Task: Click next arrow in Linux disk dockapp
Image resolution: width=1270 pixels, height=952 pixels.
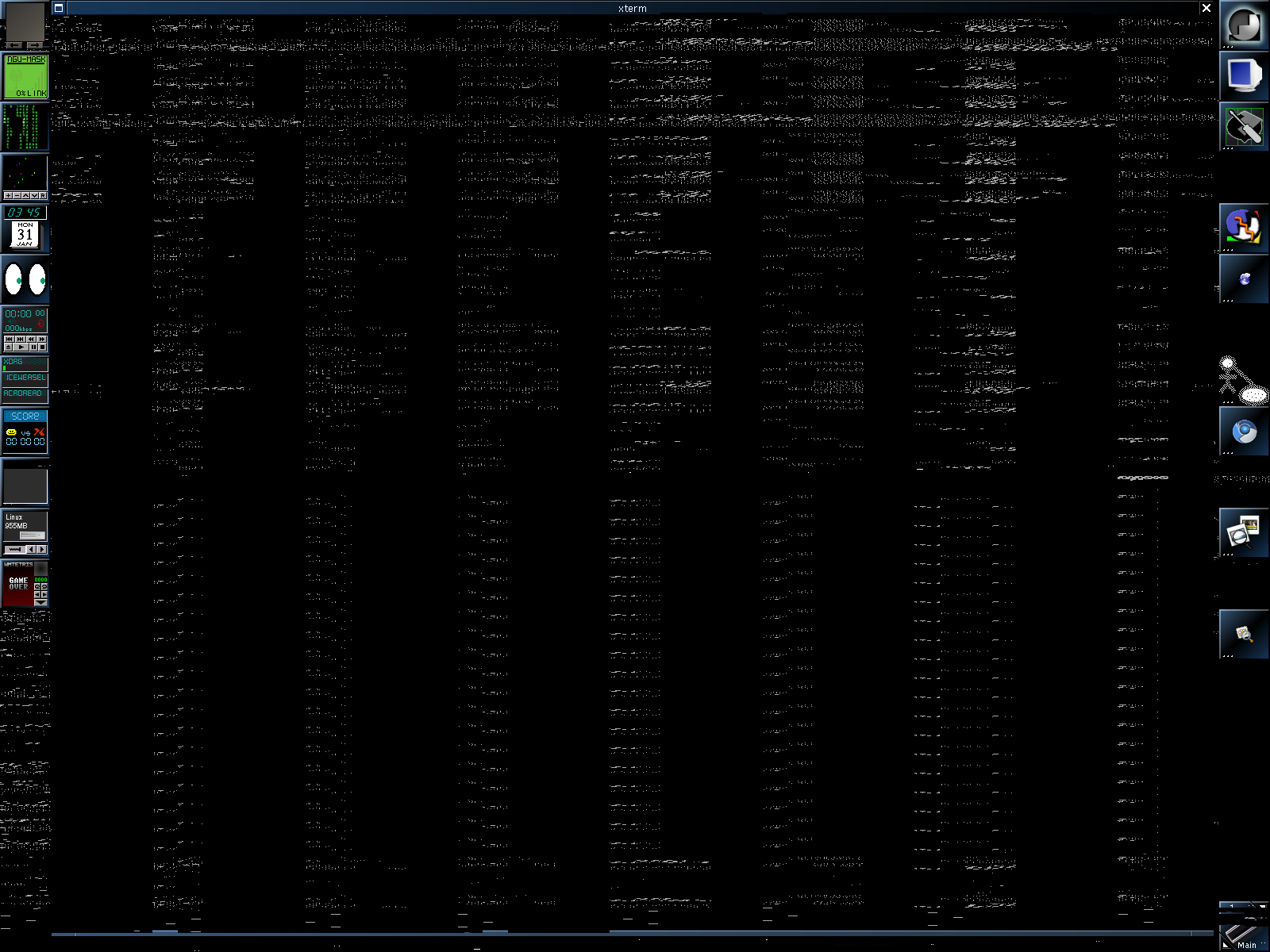Action: coord(42,549)
